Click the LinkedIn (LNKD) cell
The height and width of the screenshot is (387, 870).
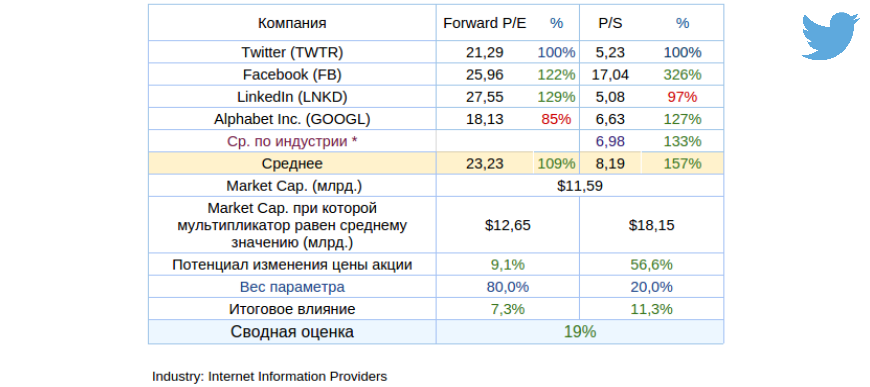point(292,97)
